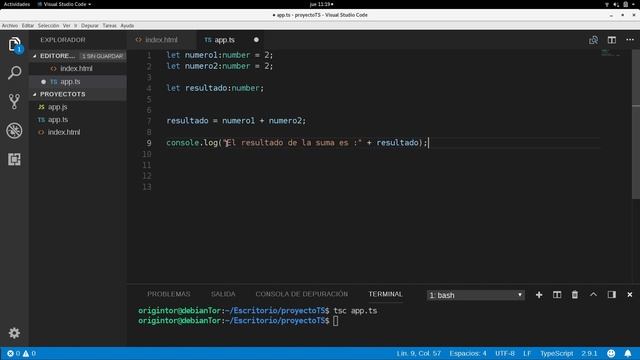Image resolution: width=640 pixels, height=360 pixels.
Task: Move the panel to the right side
Action: [x=611, y=295]
